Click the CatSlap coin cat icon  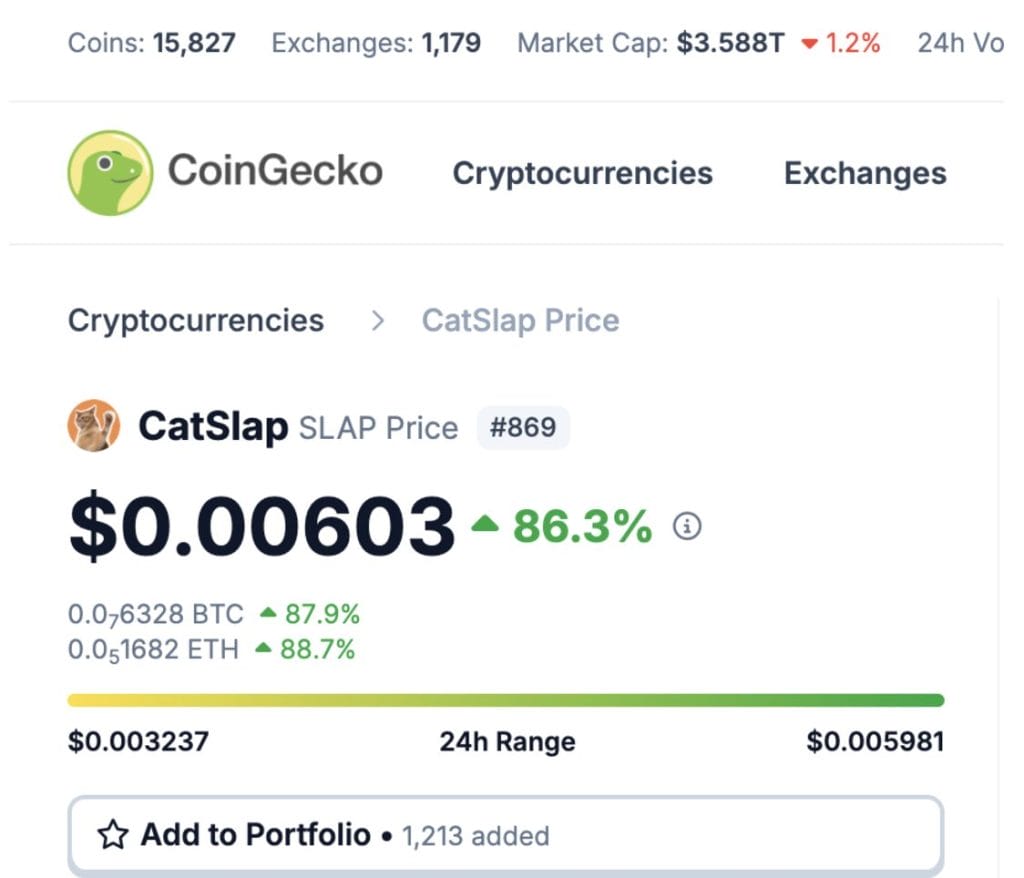[x=93, y=426]
